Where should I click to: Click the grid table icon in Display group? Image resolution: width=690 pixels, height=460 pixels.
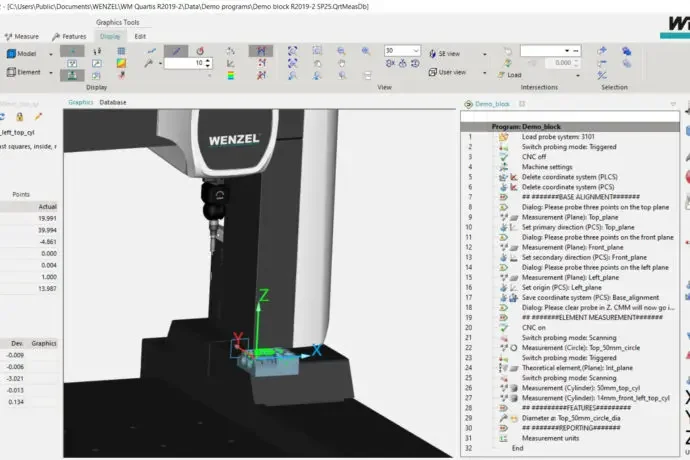(x=121, y=51)
